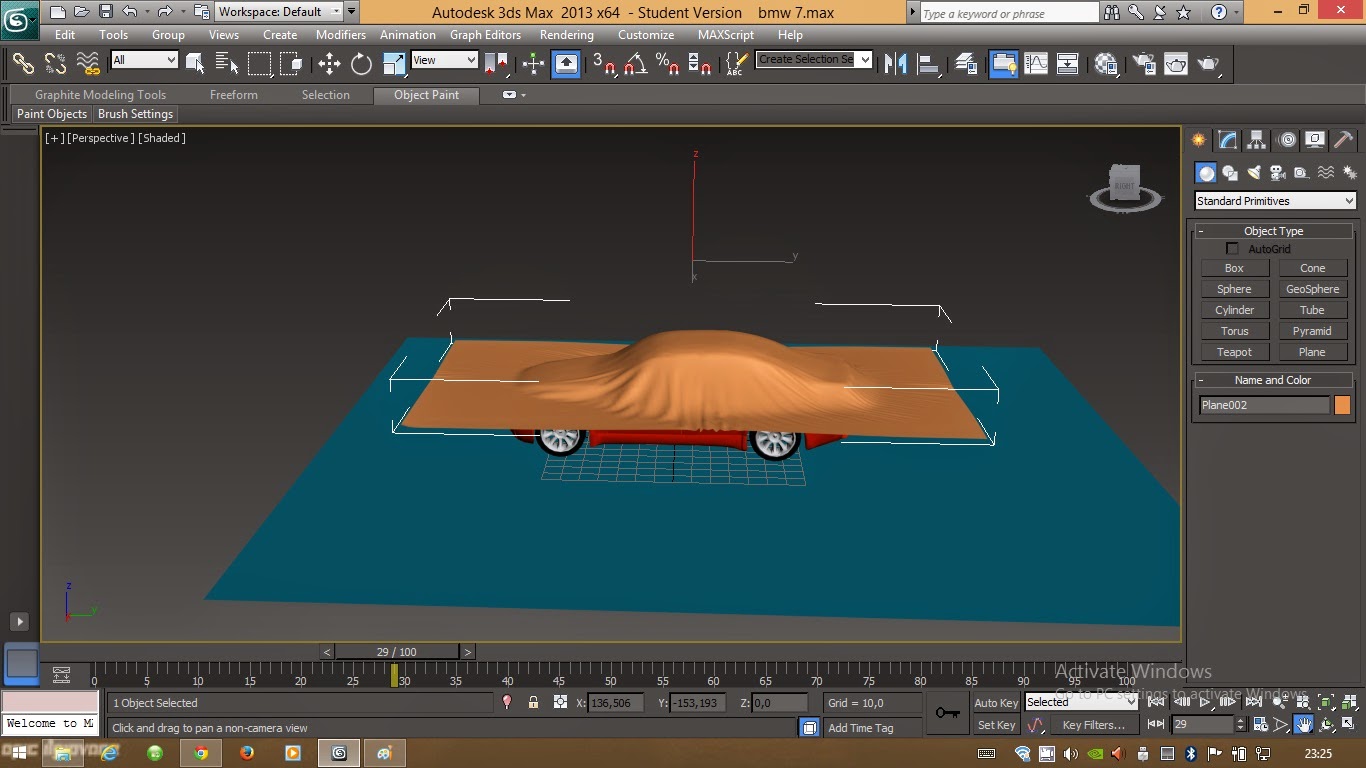This screenshot has height=768, width=1366.
Task: Open the Standard Primitives dropdown
Action: click(x=1275, y=201)
